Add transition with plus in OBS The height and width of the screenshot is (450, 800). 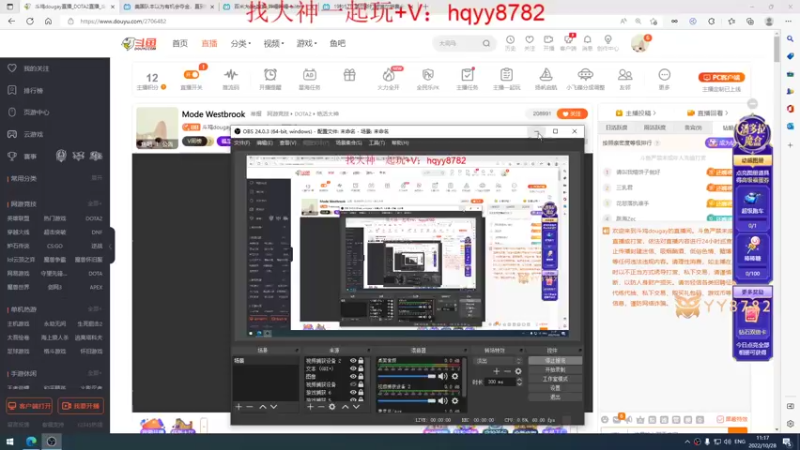(496, 371)
